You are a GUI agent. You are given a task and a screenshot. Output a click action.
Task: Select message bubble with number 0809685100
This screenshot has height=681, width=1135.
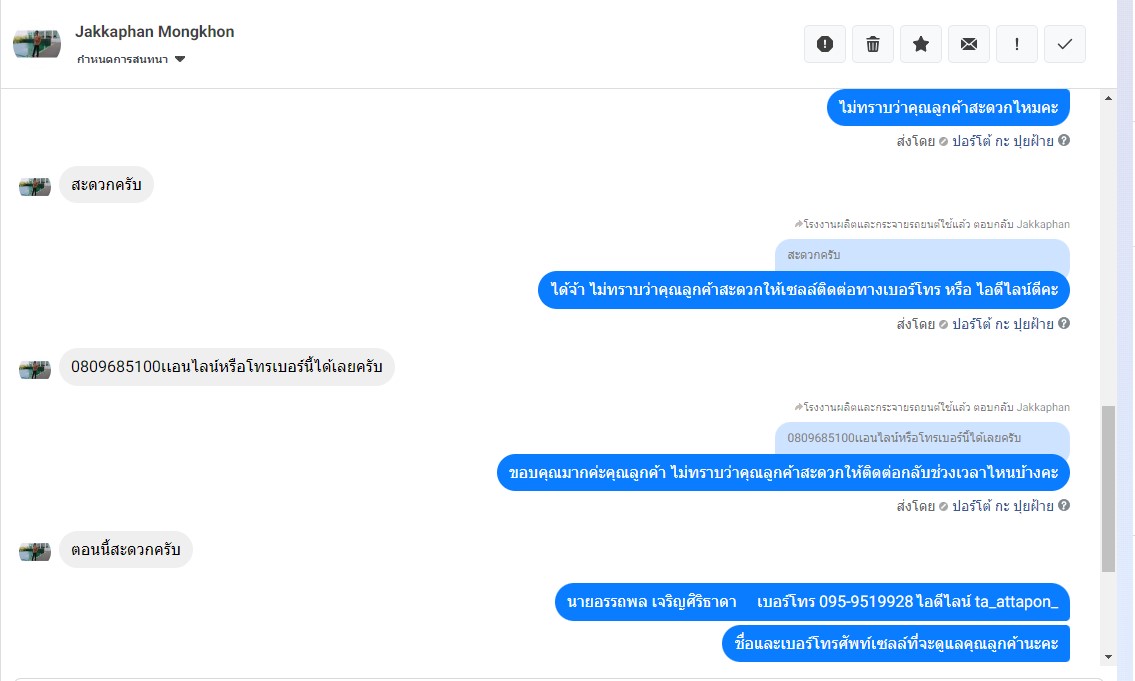pyautogui.click(x=227, y=367)
